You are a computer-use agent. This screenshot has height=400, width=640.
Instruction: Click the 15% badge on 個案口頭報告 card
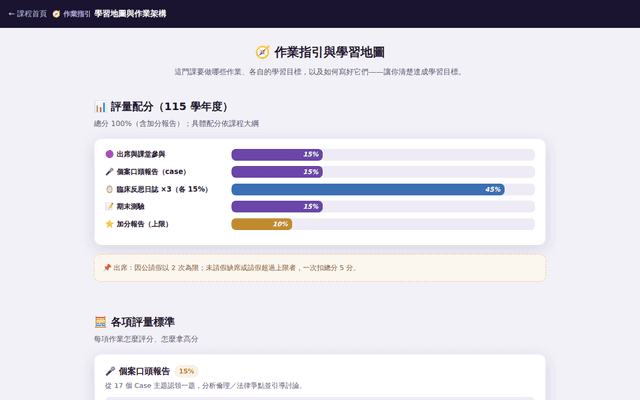(187, 371)
